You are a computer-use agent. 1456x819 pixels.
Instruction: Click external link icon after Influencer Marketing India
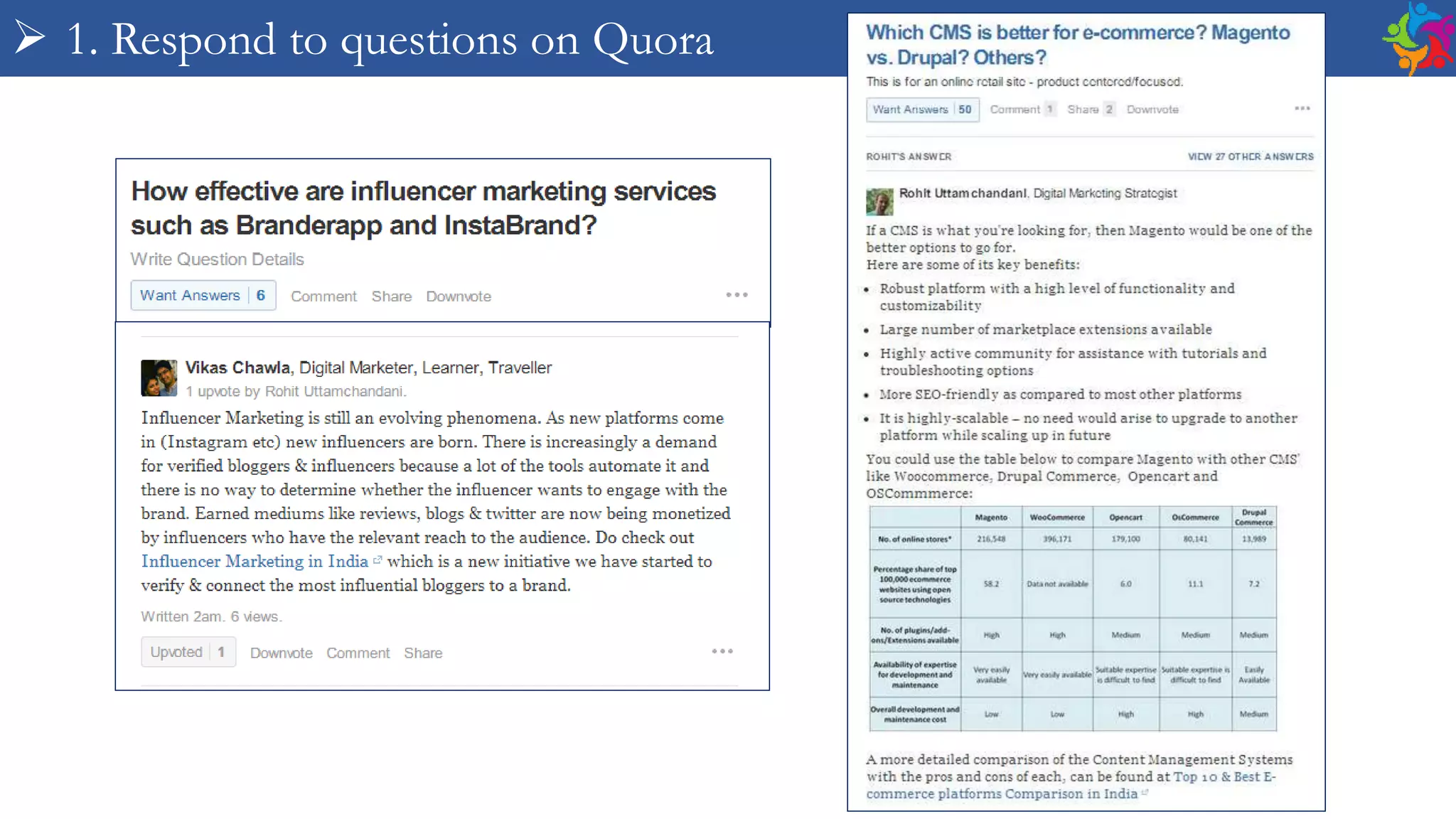tap(378, 560)
